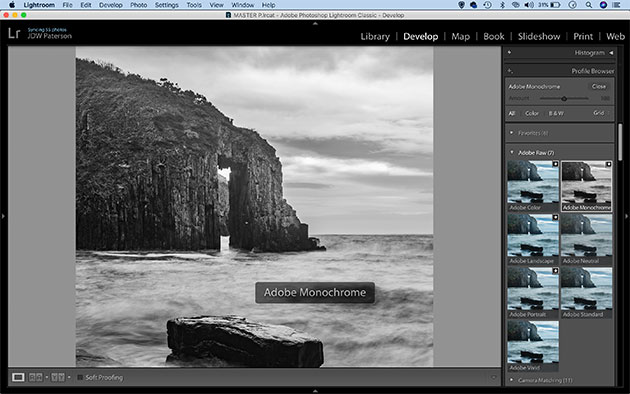Hide the right panel using the edge arrow
This screenshot has width=630, height=394.
[x=626, y=216]
